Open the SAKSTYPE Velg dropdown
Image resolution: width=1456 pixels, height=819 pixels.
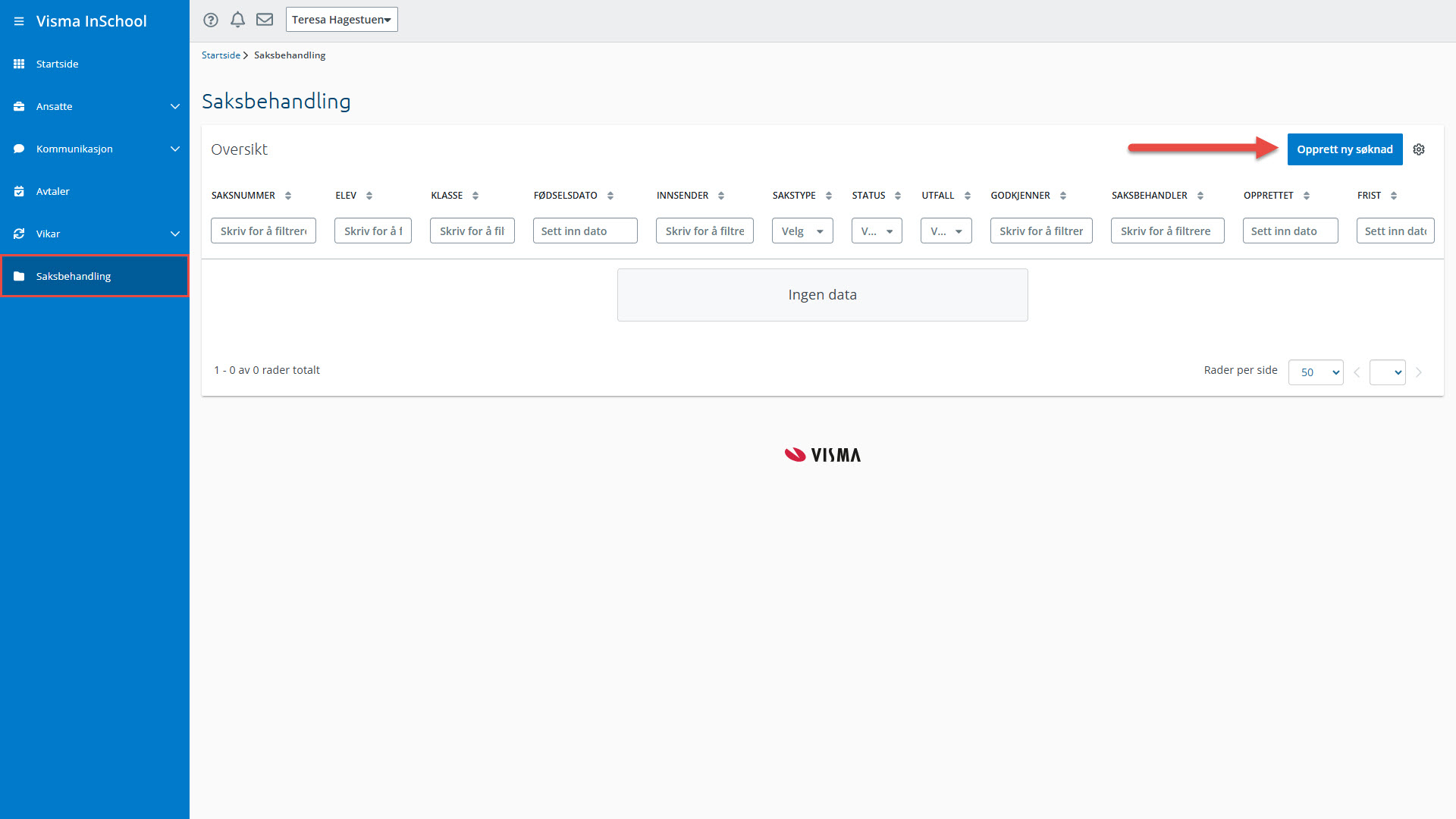coord(802,231)
